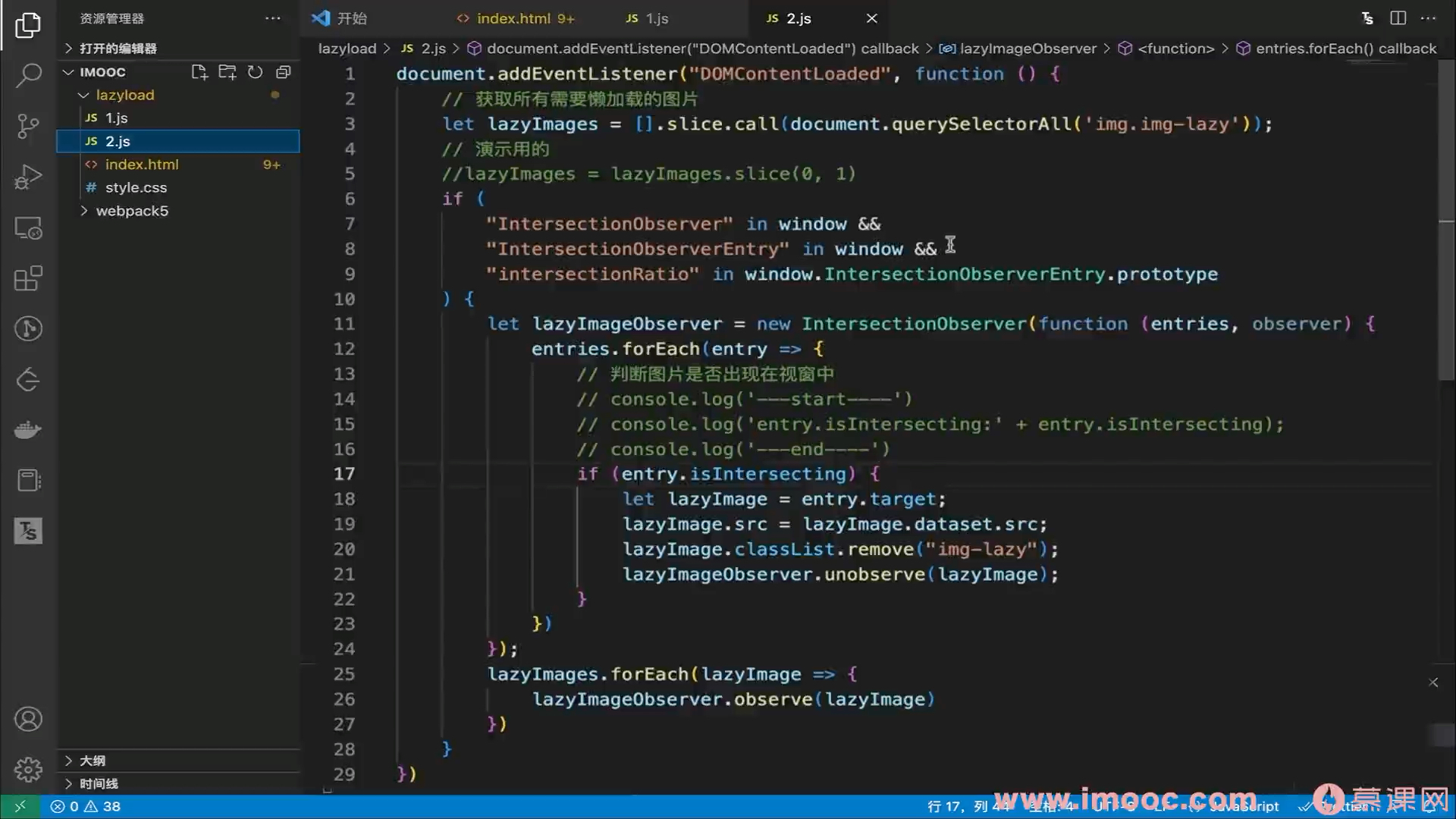The height and width of the screenshot is (819, 1456).
Task: Create a new file in IMOOC
Action: click(199, 72)
